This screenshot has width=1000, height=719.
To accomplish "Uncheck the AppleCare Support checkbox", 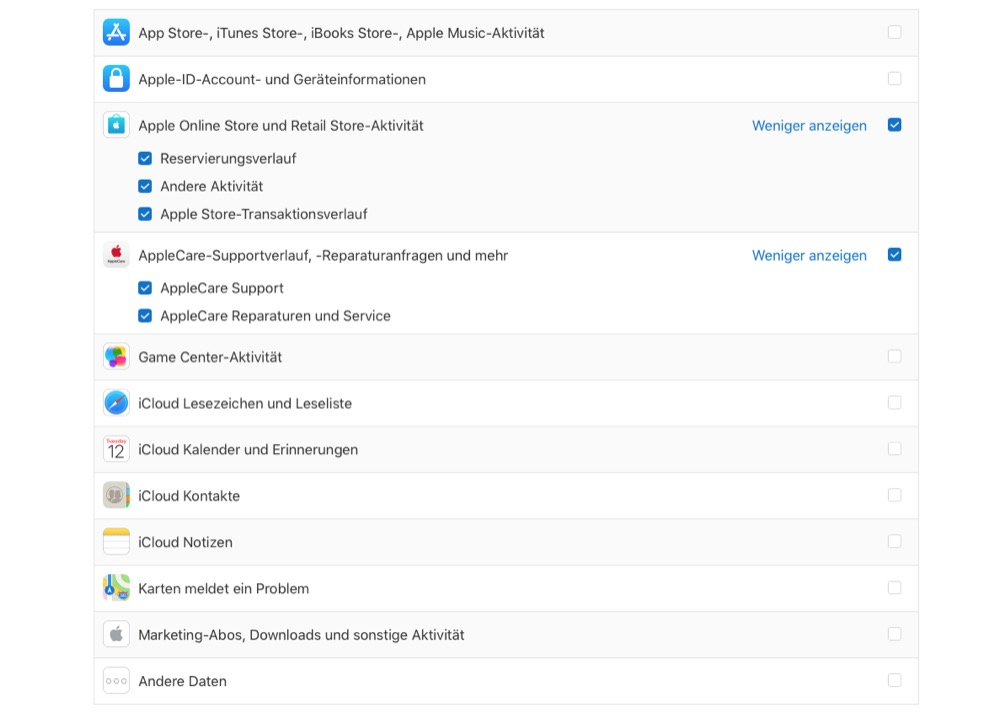I will pos(145,288).
